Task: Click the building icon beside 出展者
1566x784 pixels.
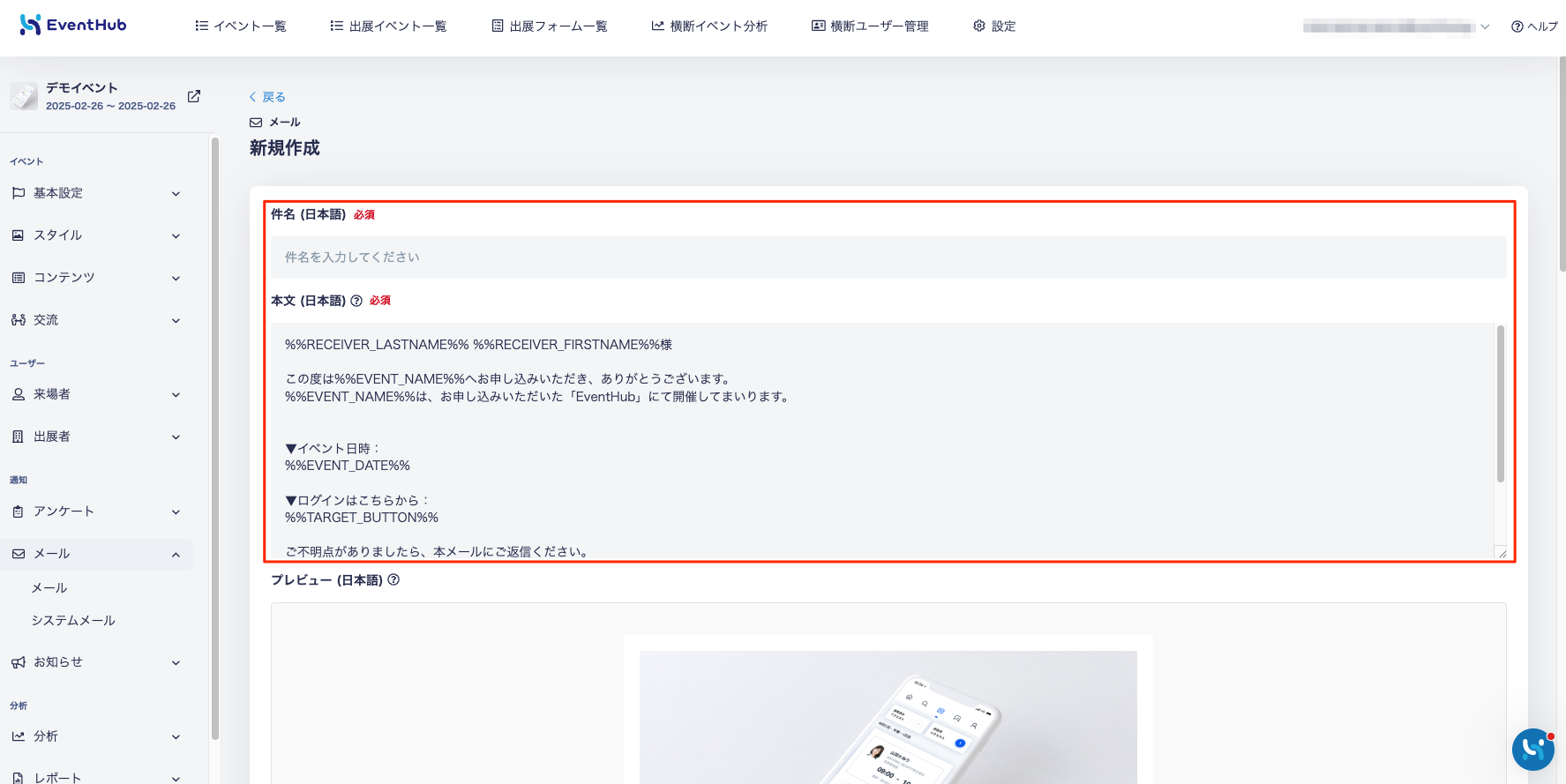Action: click(19, 437)
